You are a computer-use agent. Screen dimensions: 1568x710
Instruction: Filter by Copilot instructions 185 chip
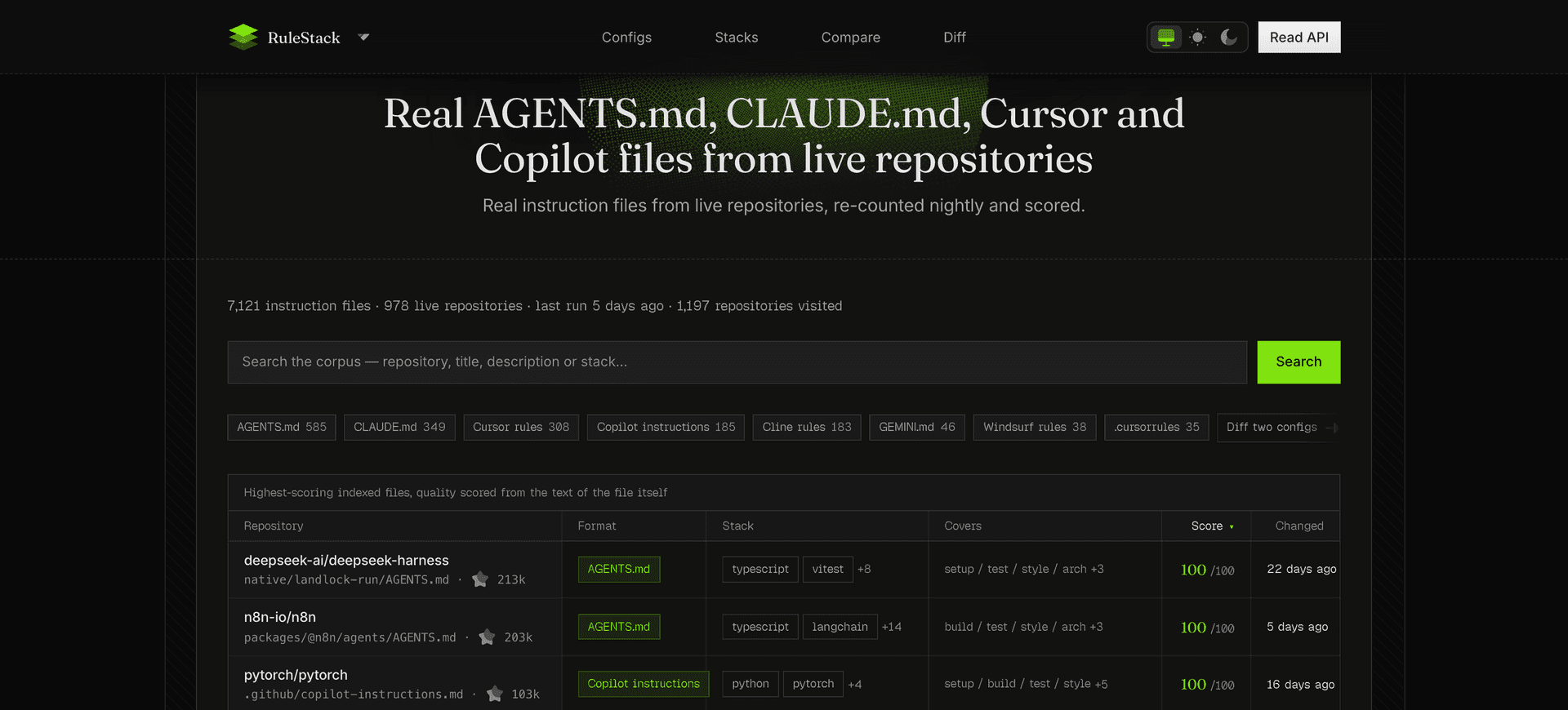click(666, 428)
